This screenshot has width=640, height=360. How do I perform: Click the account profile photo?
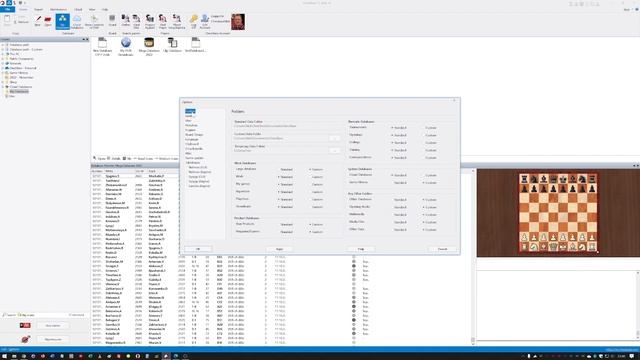[238, 22]
